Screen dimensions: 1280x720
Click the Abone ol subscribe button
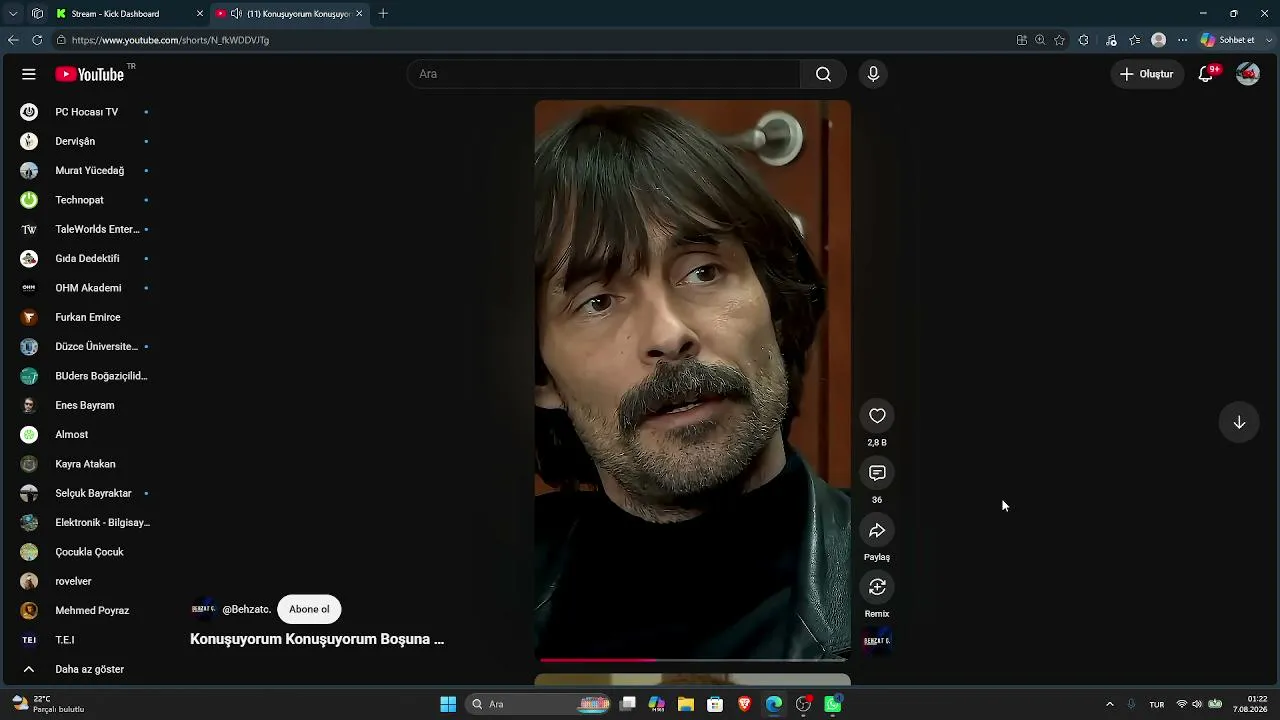tap(309, 609)
